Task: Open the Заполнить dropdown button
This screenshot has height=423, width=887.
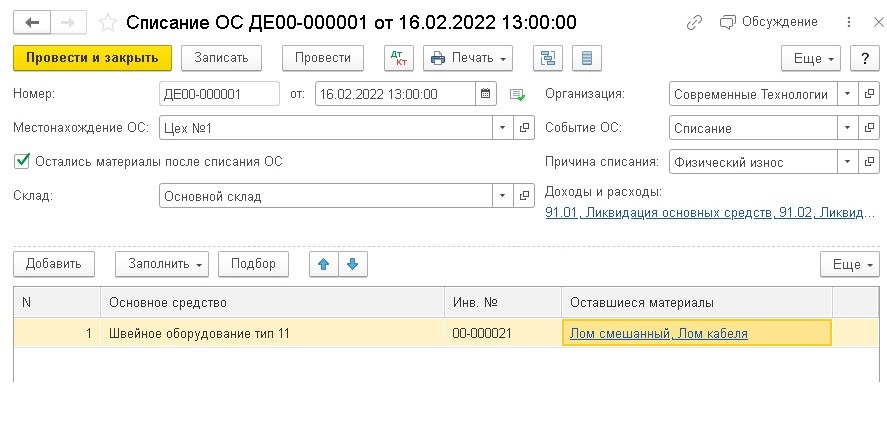Action: click(x=161, y=264)
